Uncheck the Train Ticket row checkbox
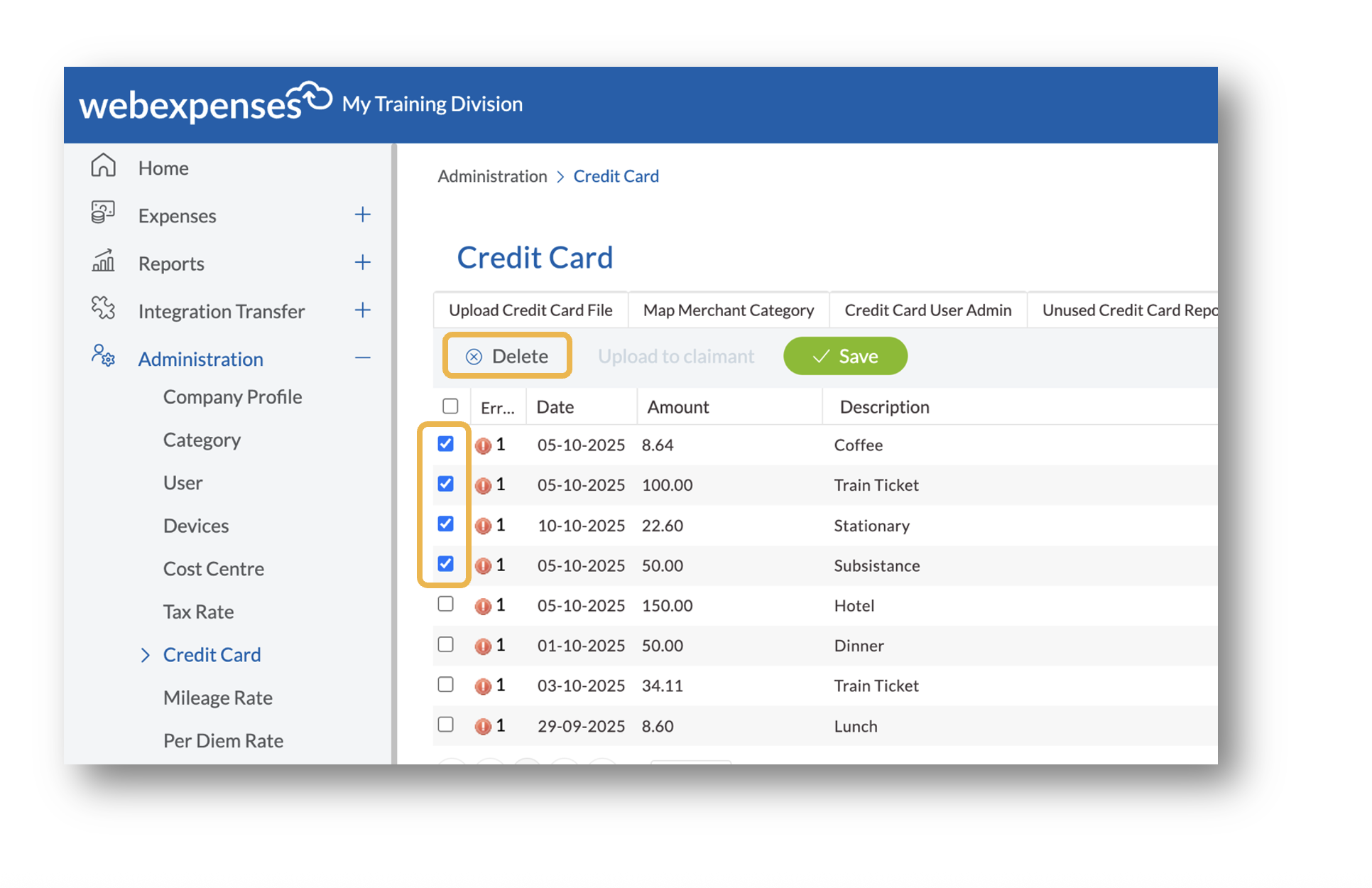This screenshot has height=888, width=1372. 446,484
